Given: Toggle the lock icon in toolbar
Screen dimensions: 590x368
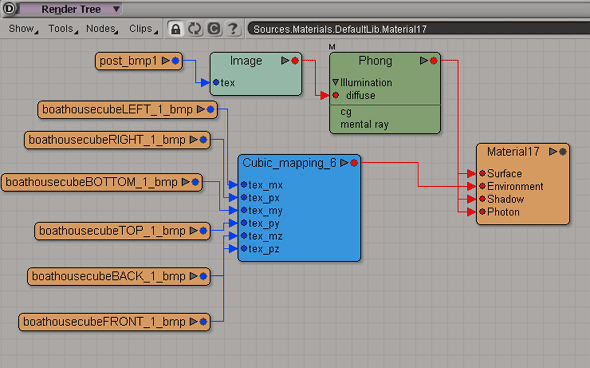Looking at the screenshot, I should (175, 29).
